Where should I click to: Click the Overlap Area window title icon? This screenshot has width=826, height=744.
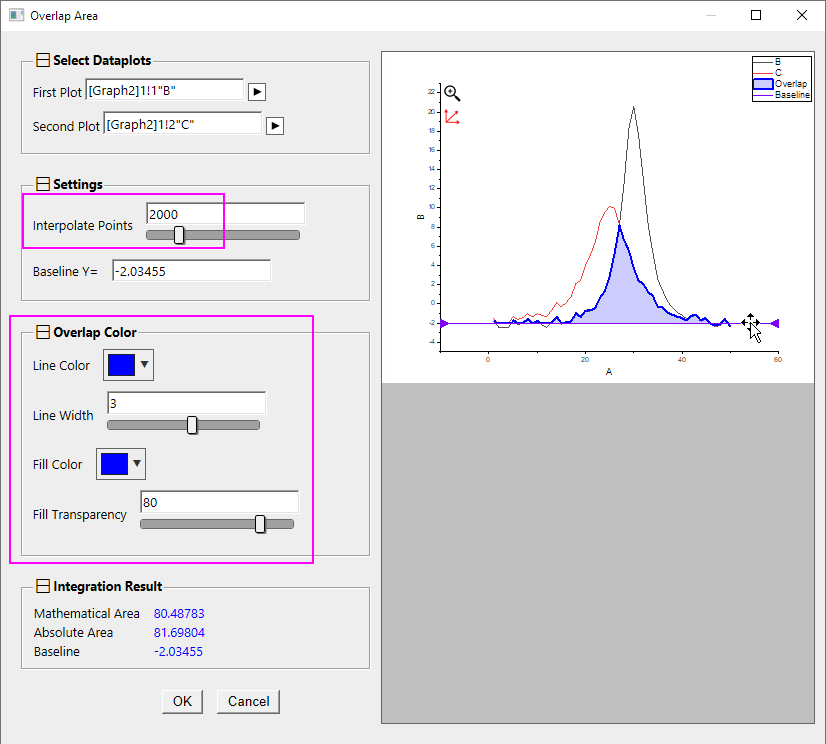tap(16, 16)
